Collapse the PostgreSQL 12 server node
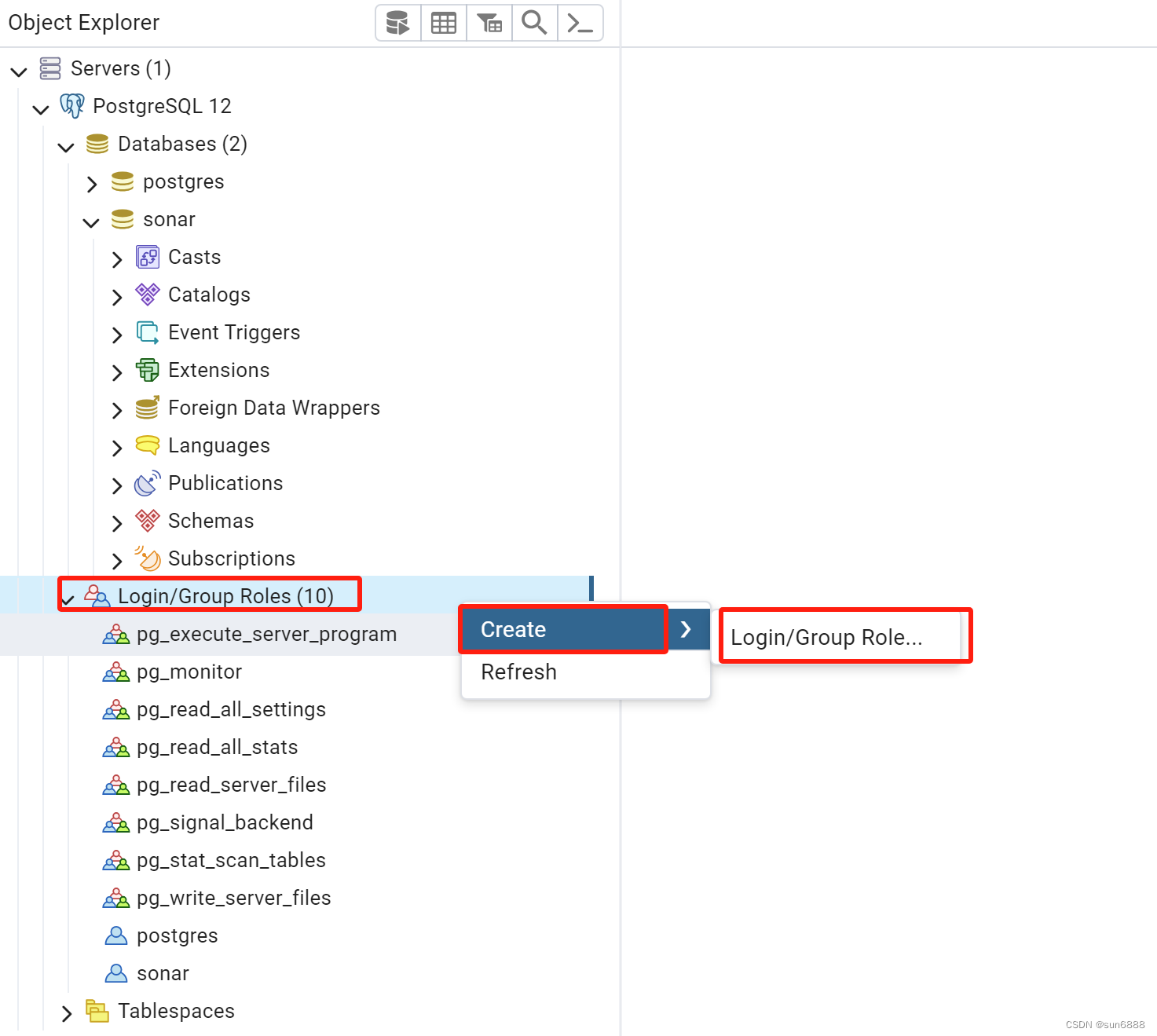 point(41,109)
